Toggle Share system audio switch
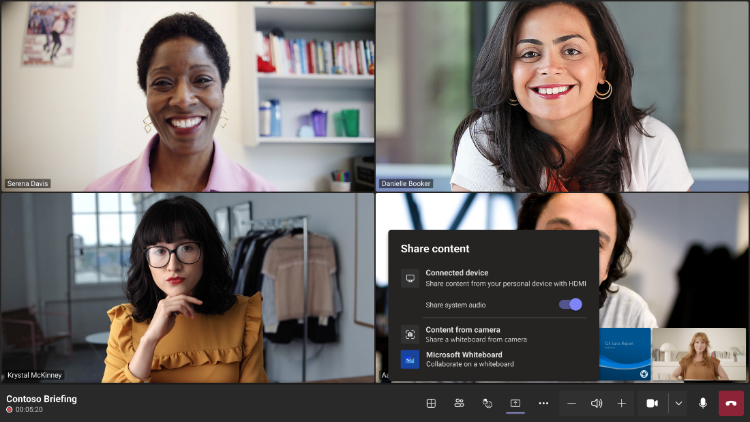Viewport: 750px width, 422px height. [x=571, y=304]
